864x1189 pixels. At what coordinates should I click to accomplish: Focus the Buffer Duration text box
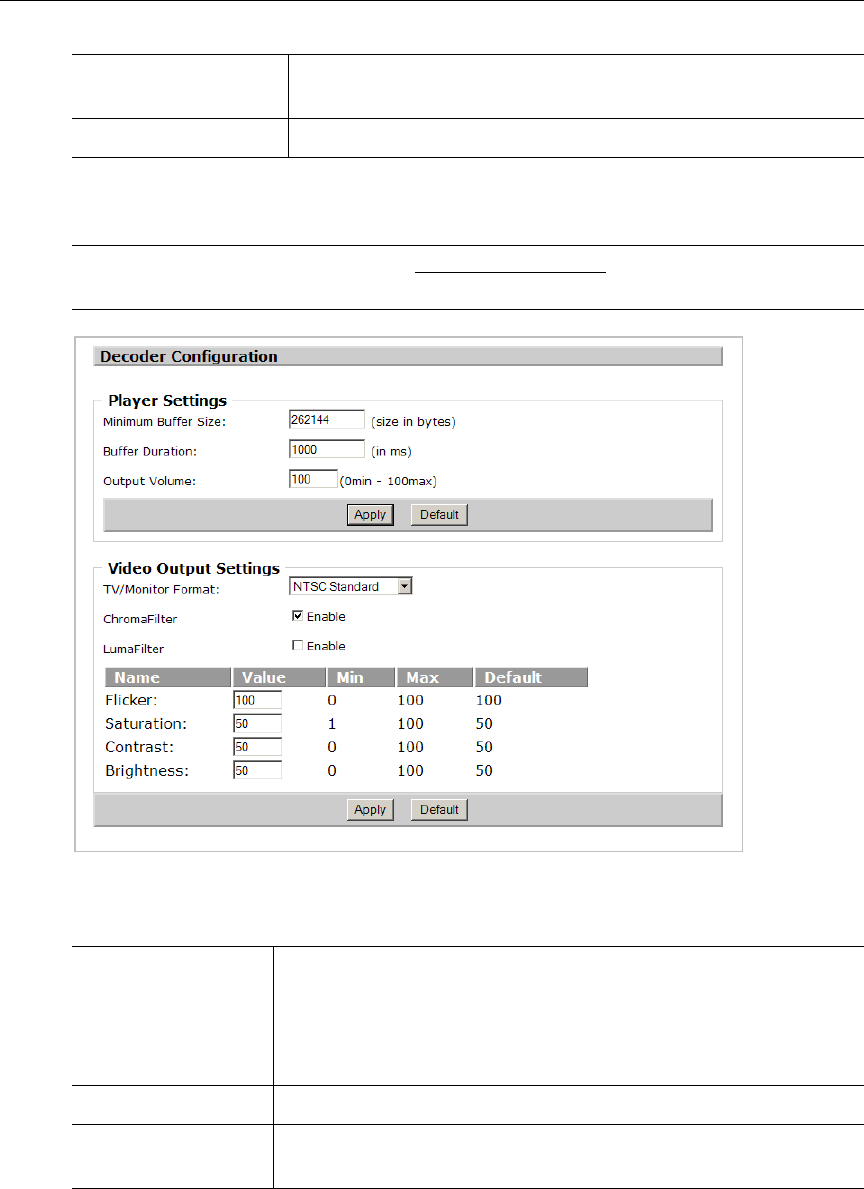[326, 450]
